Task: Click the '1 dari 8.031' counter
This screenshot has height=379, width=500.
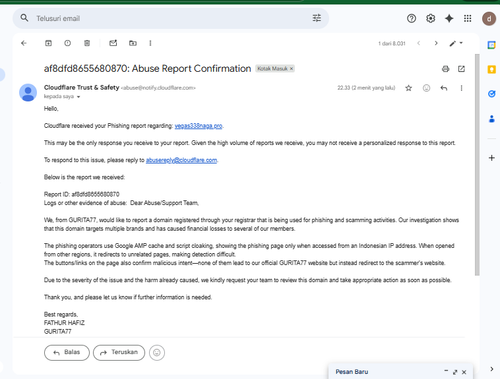Action: [x=392, y=43]
